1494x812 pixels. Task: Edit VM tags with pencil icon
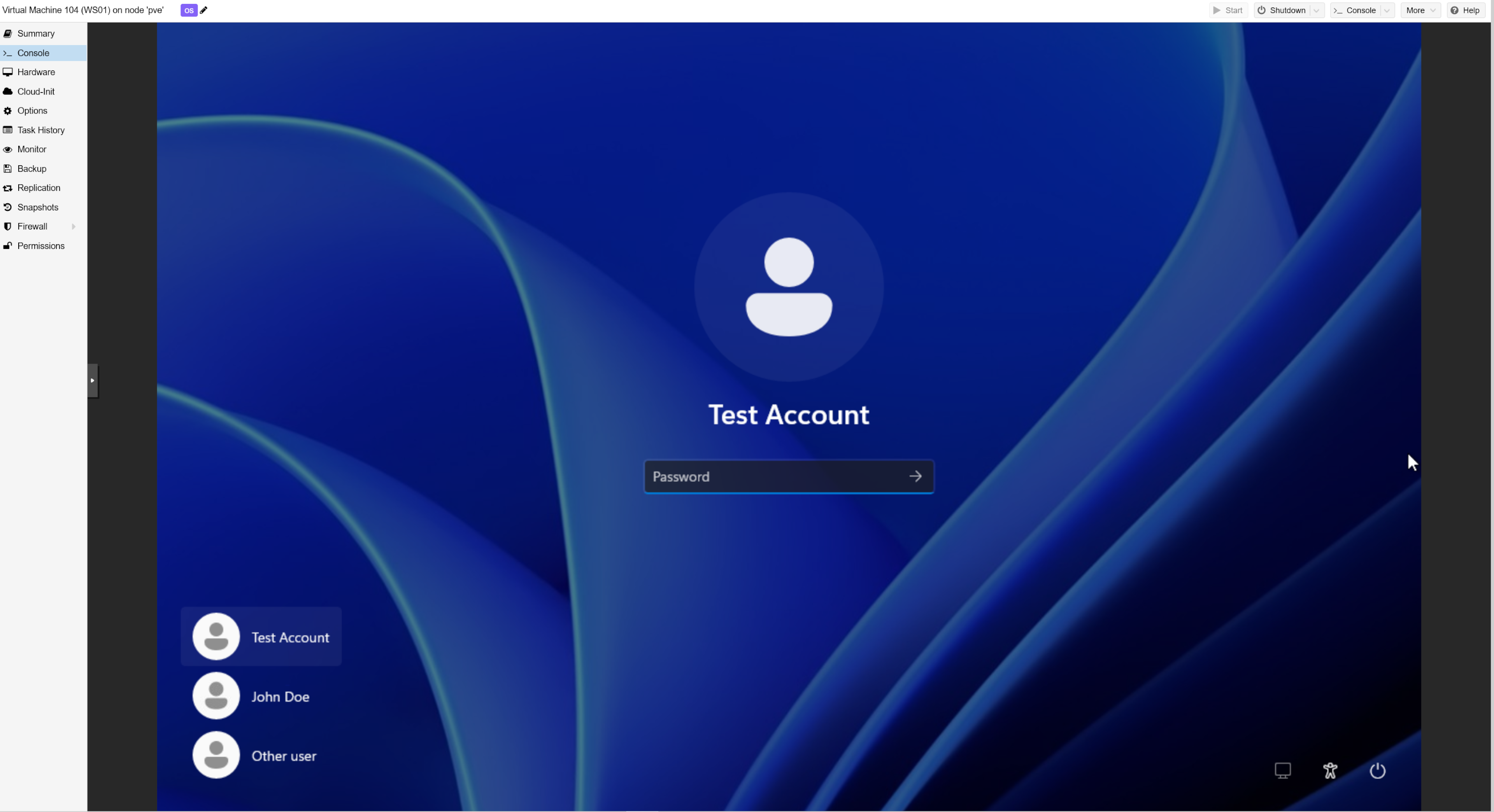coord(203,10)
